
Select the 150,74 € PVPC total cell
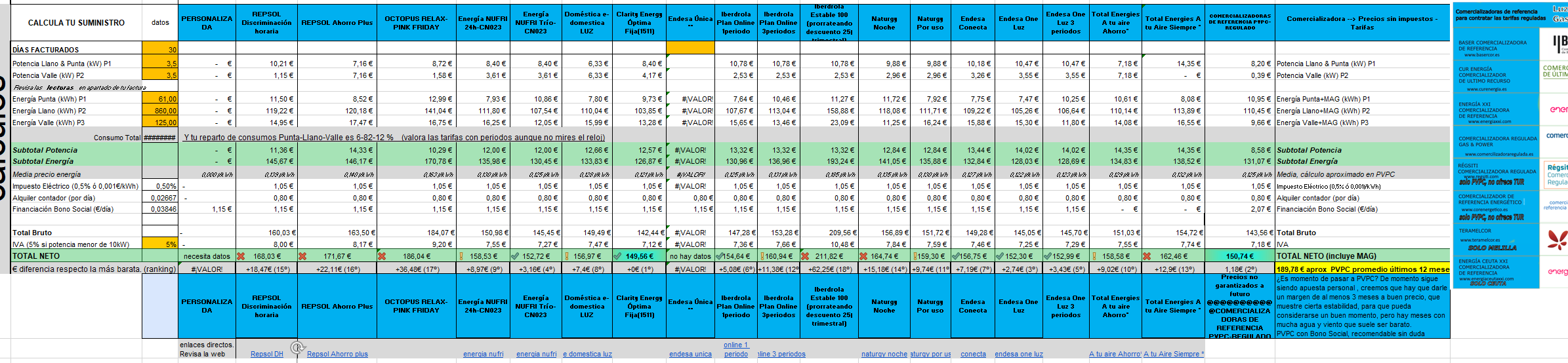[x=1239, y=256]
